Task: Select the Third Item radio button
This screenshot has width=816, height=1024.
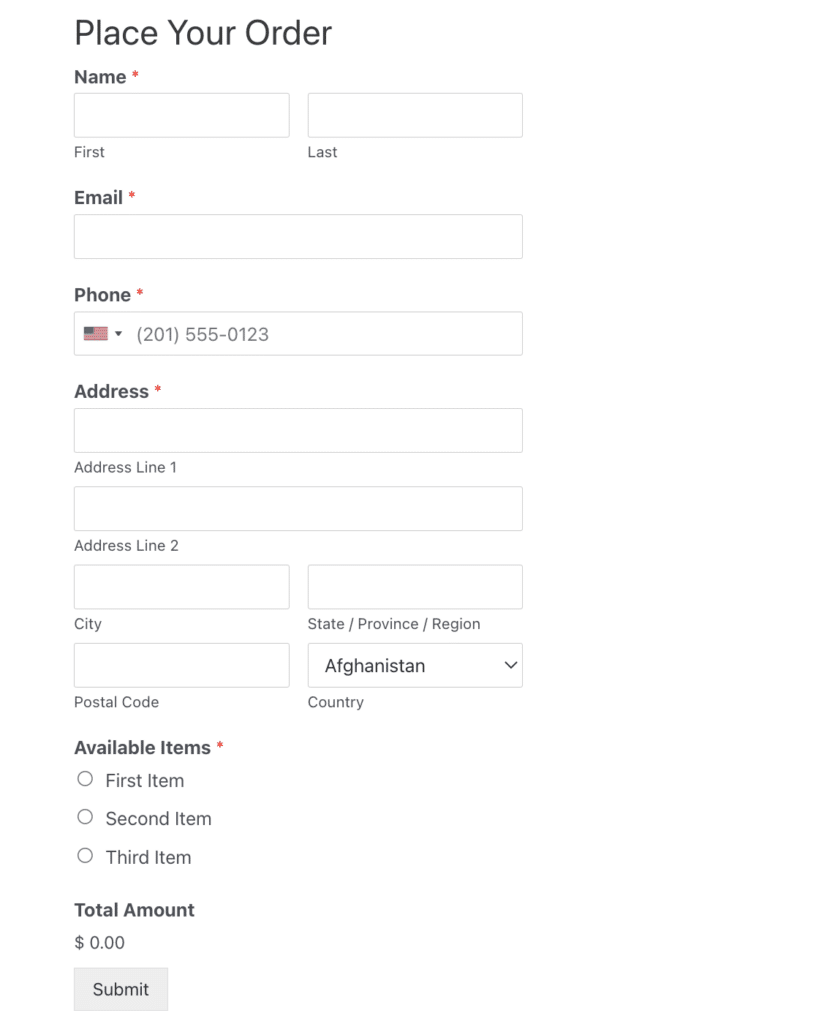Action: [x=85, y=855]
